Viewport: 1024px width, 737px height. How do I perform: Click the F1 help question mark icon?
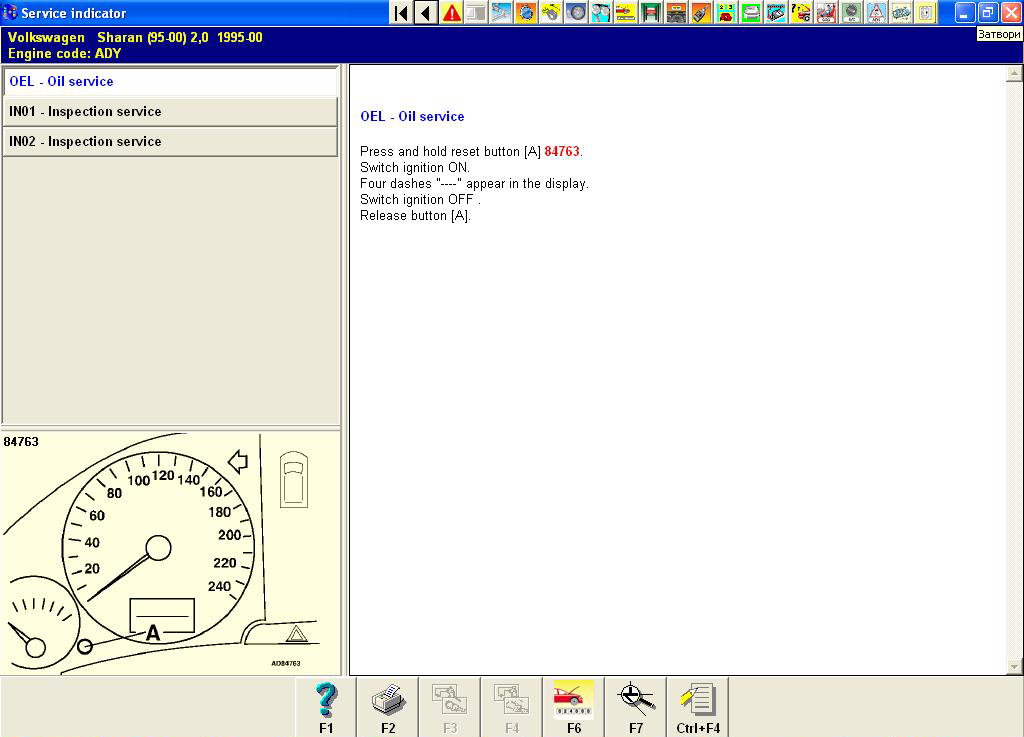tap(326, 707)
